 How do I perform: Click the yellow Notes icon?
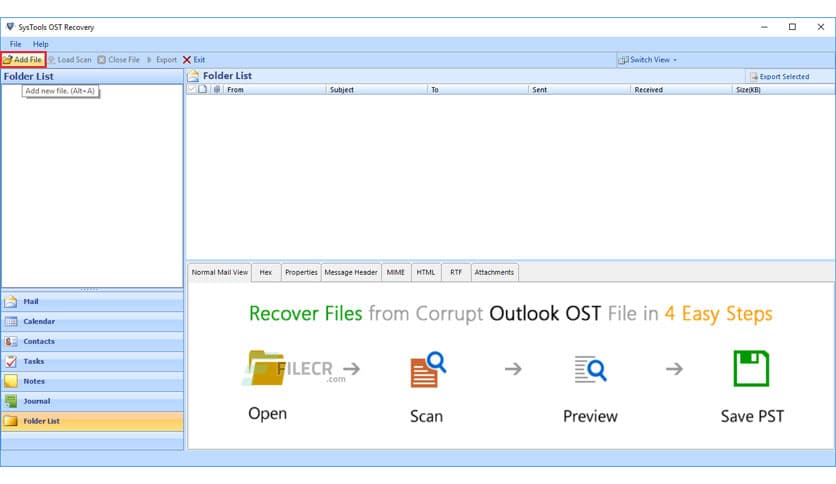tap(11, 382)
